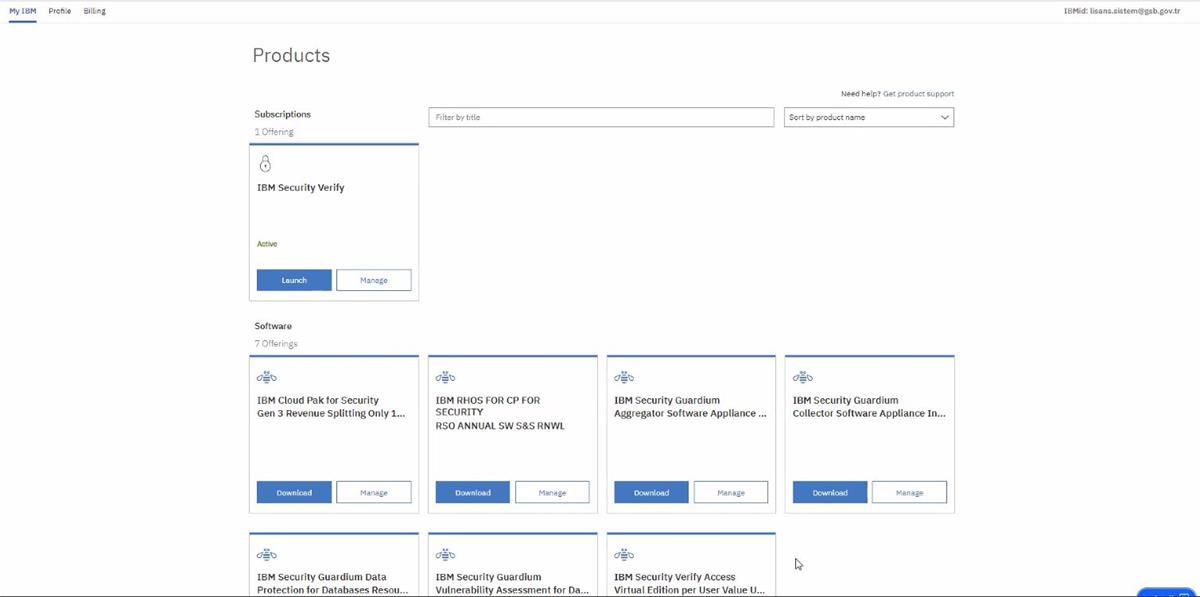Select the My IBM tab
Screen dimensions: 1200x597
pos(21,11)
